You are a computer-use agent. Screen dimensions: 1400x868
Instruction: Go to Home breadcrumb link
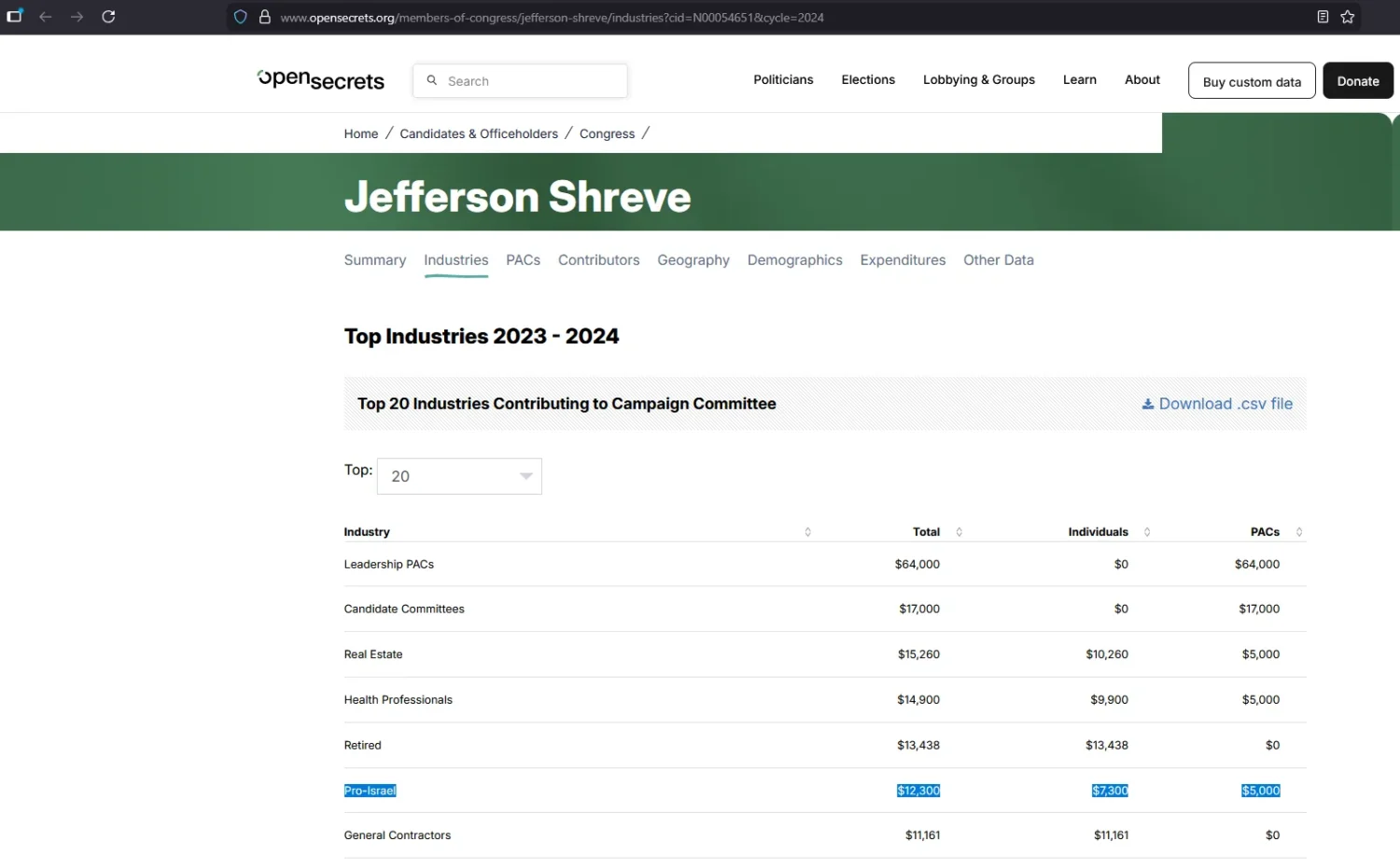click(x=361, y=134)
